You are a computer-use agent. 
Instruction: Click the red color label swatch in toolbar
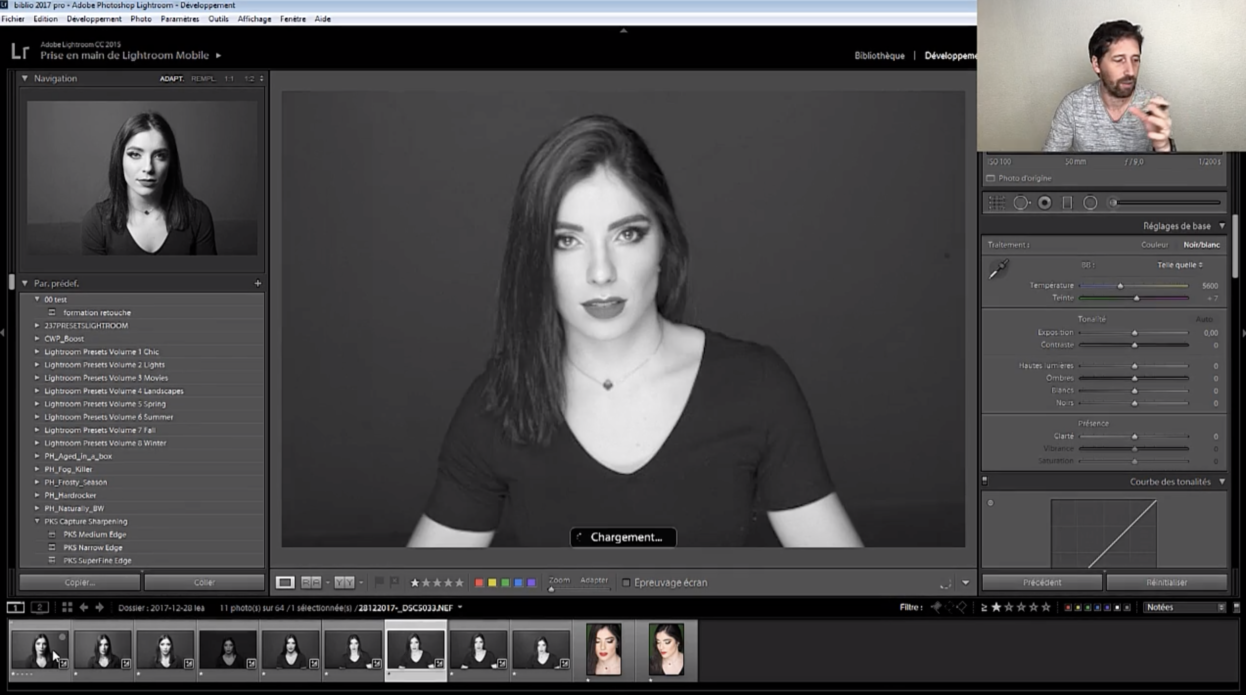point(479,583)
